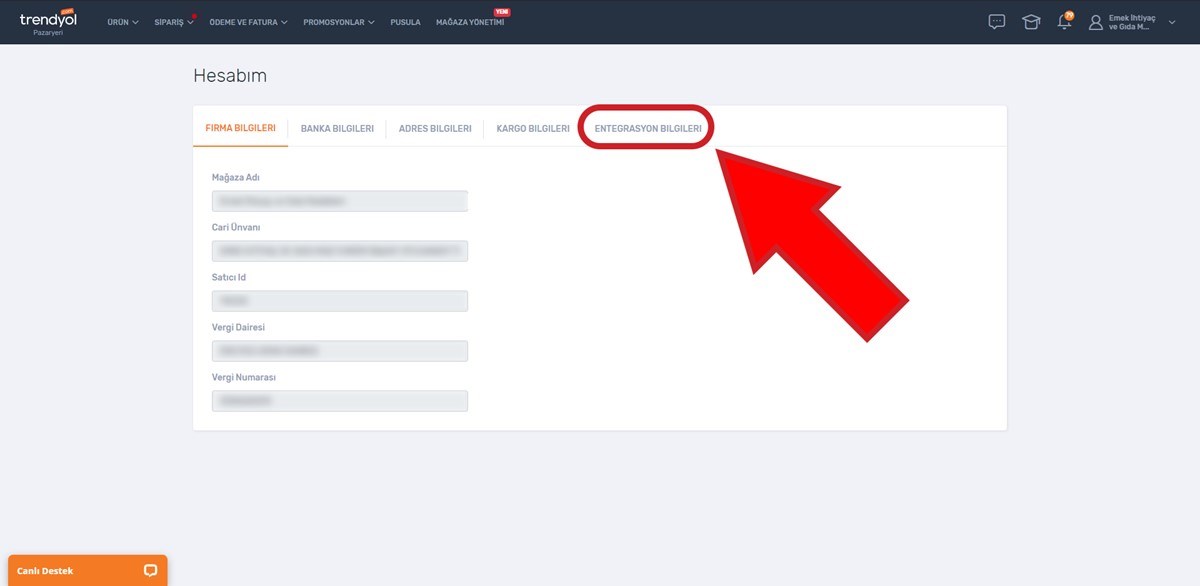Click the Mağaza Adı label
1200x586 pixels.
(x=236, y=177)
